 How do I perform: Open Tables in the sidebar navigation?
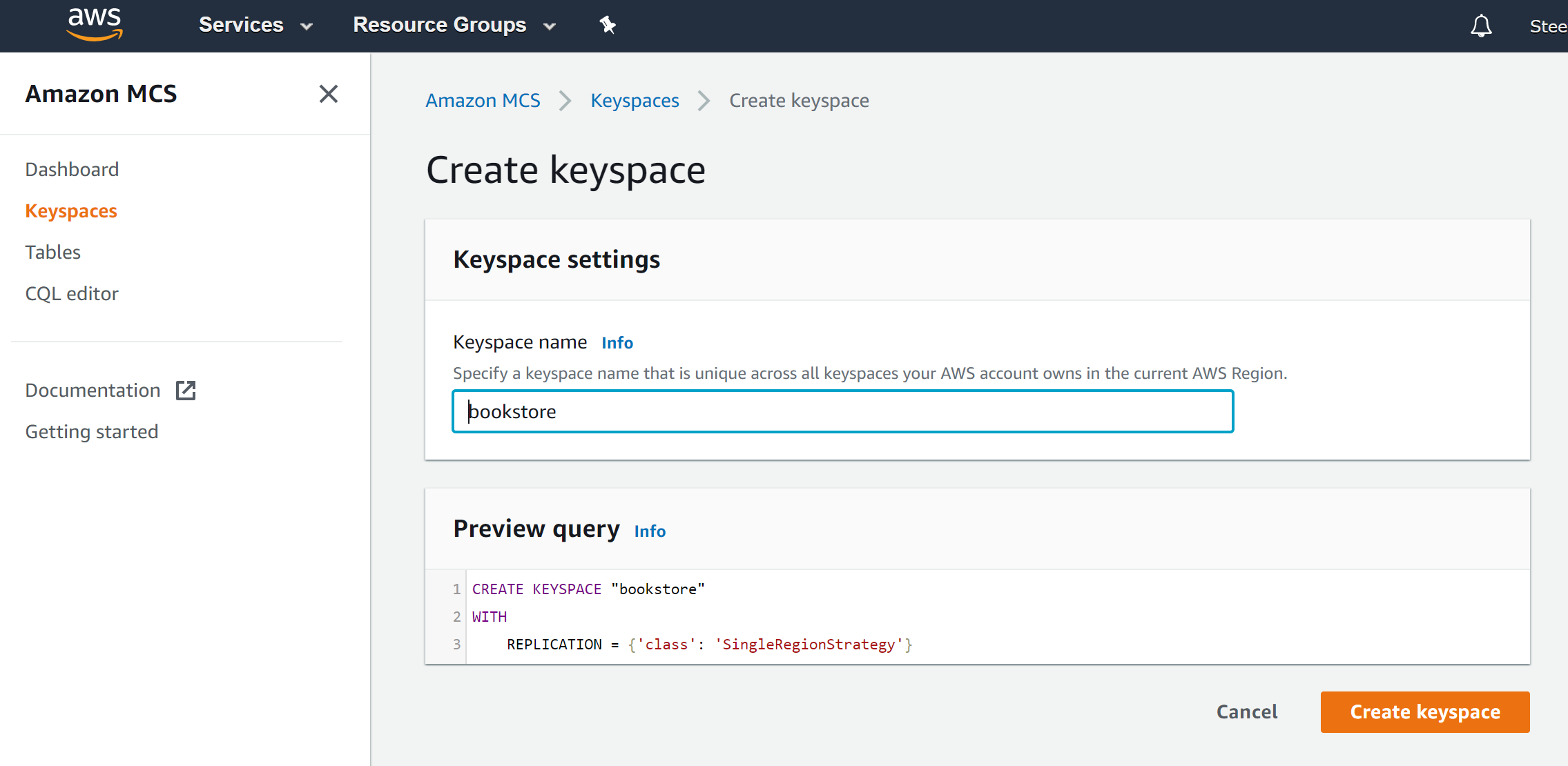[x=53, y=252]
